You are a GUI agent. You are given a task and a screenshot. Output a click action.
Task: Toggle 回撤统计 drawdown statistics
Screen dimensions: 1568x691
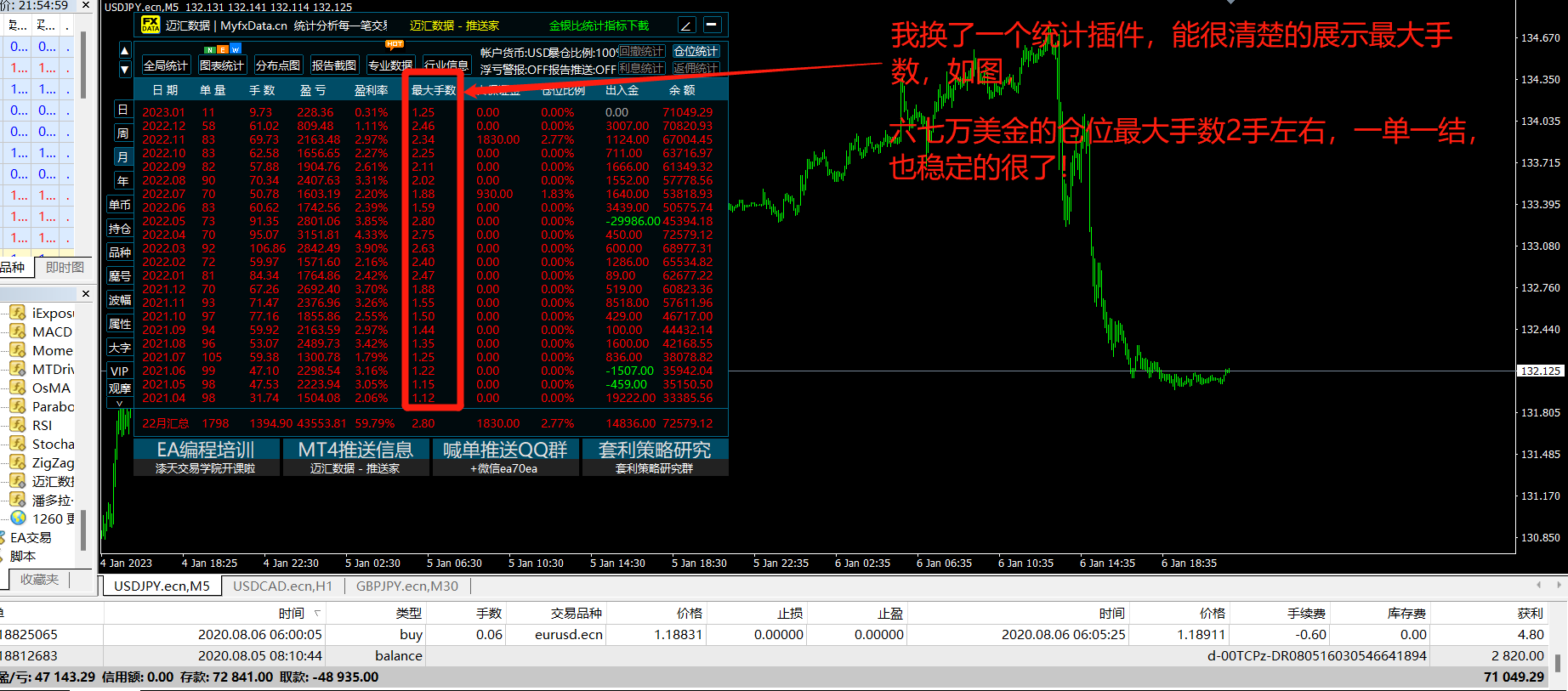[641, 52]
